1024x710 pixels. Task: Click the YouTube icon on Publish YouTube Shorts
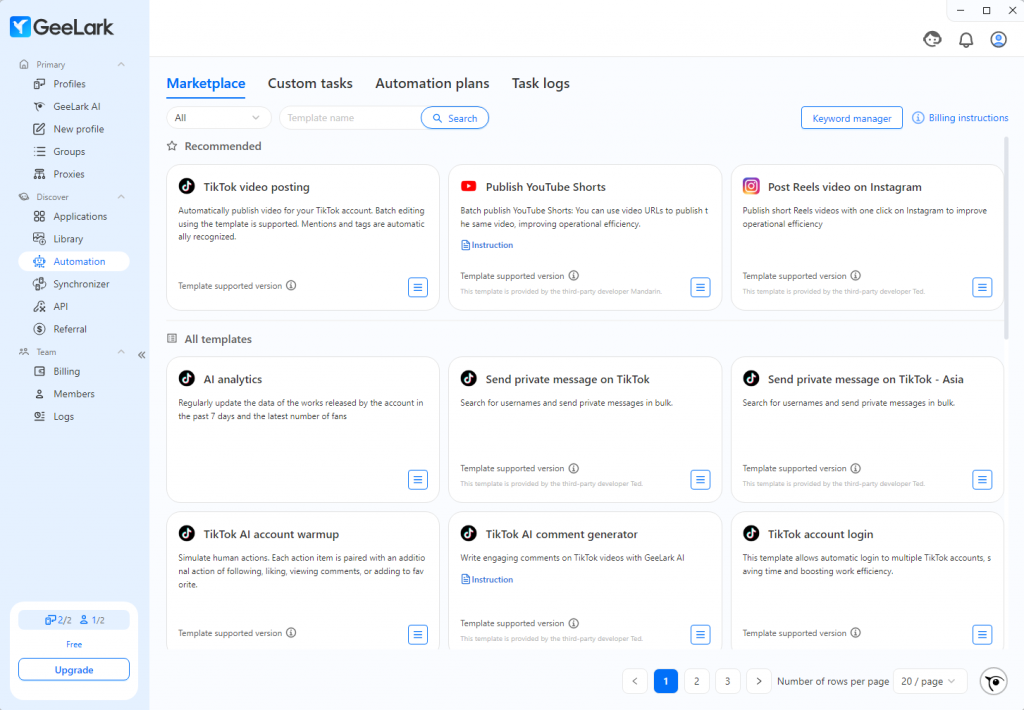coord(468,186)
